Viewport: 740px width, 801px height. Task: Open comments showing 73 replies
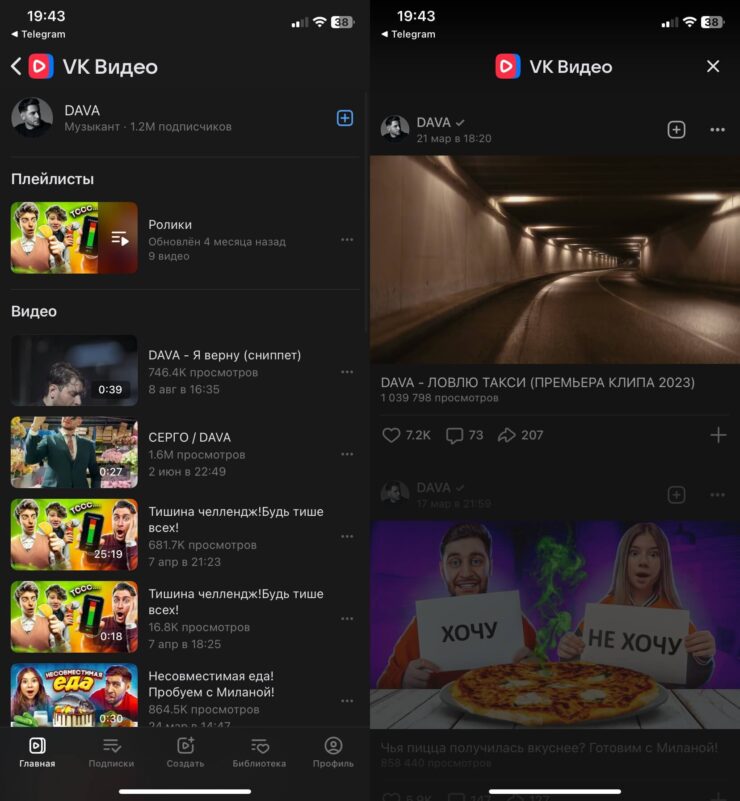point(455,435)
